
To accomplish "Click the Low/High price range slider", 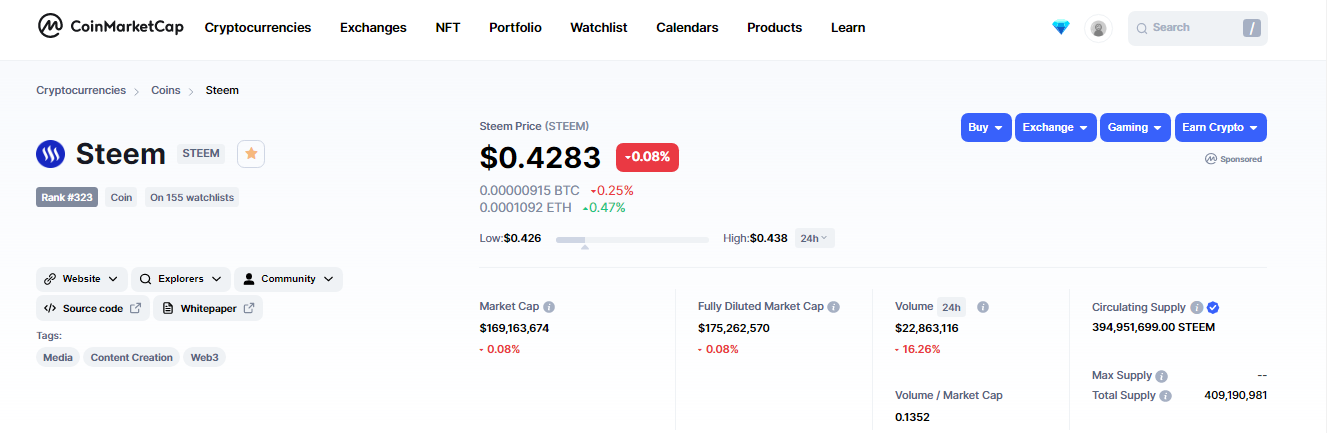I will click(x=632, y=240).
